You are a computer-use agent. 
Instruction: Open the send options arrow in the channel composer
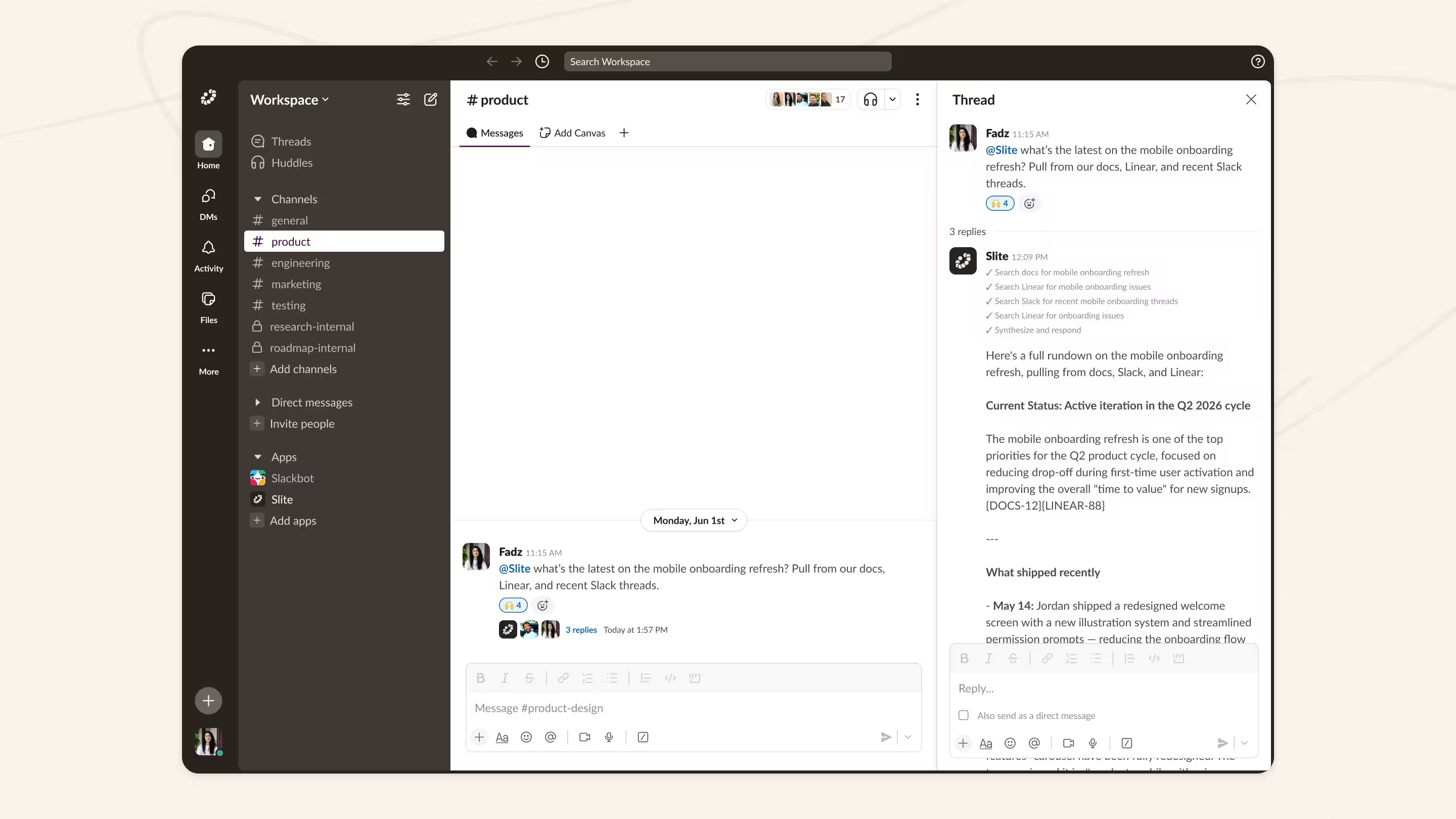pyautogui.click(x=908, y=737)
